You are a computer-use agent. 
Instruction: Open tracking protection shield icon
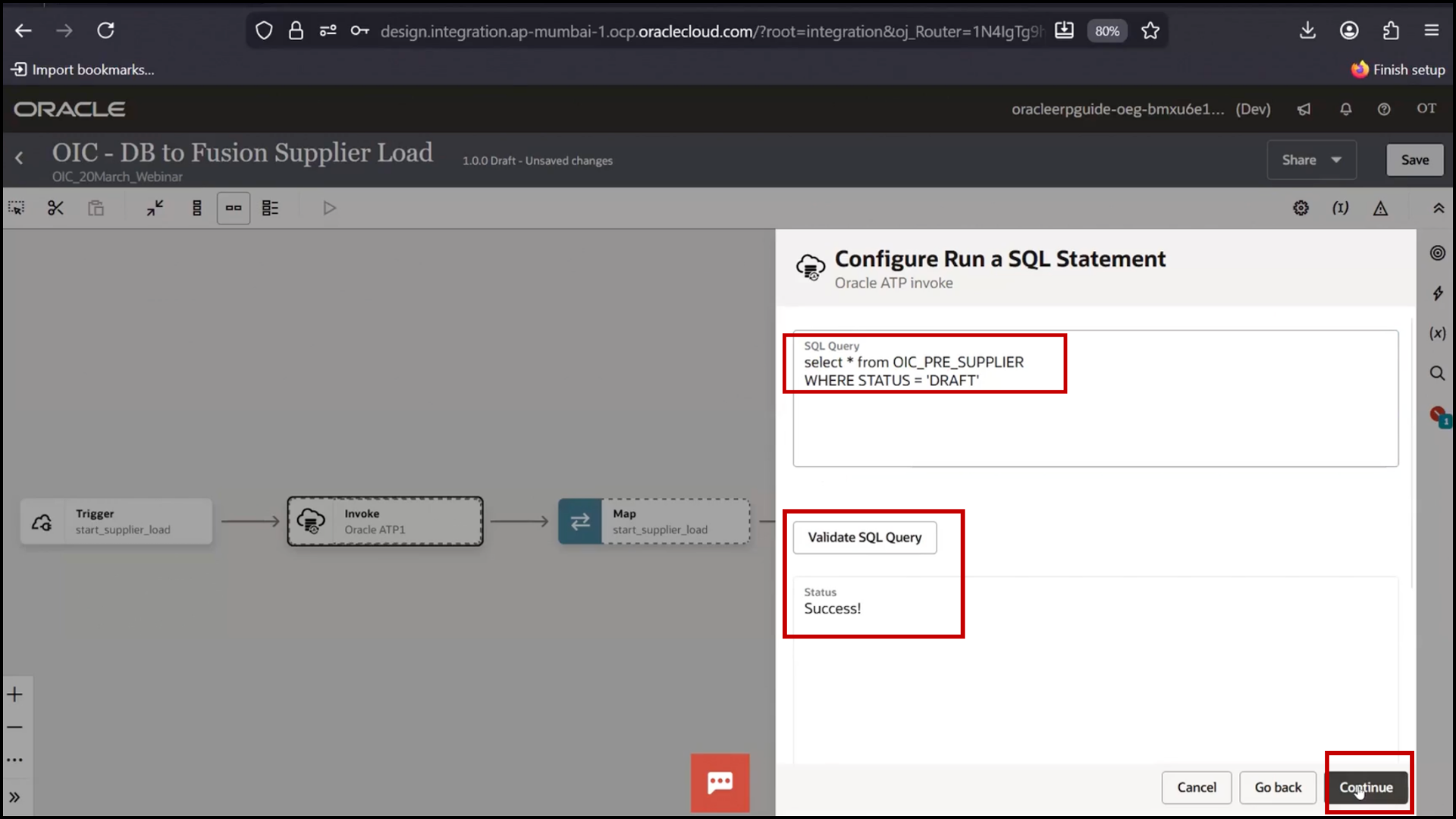263,31
